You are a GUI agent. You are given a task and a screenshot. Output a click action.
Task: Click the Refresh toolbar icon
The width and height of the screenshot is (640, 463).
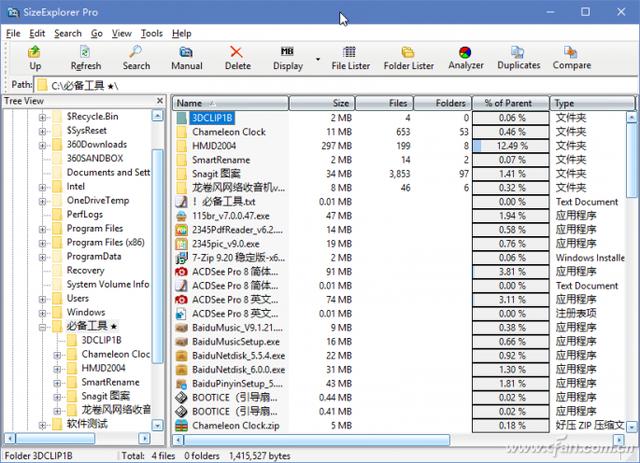coord(85,52)
